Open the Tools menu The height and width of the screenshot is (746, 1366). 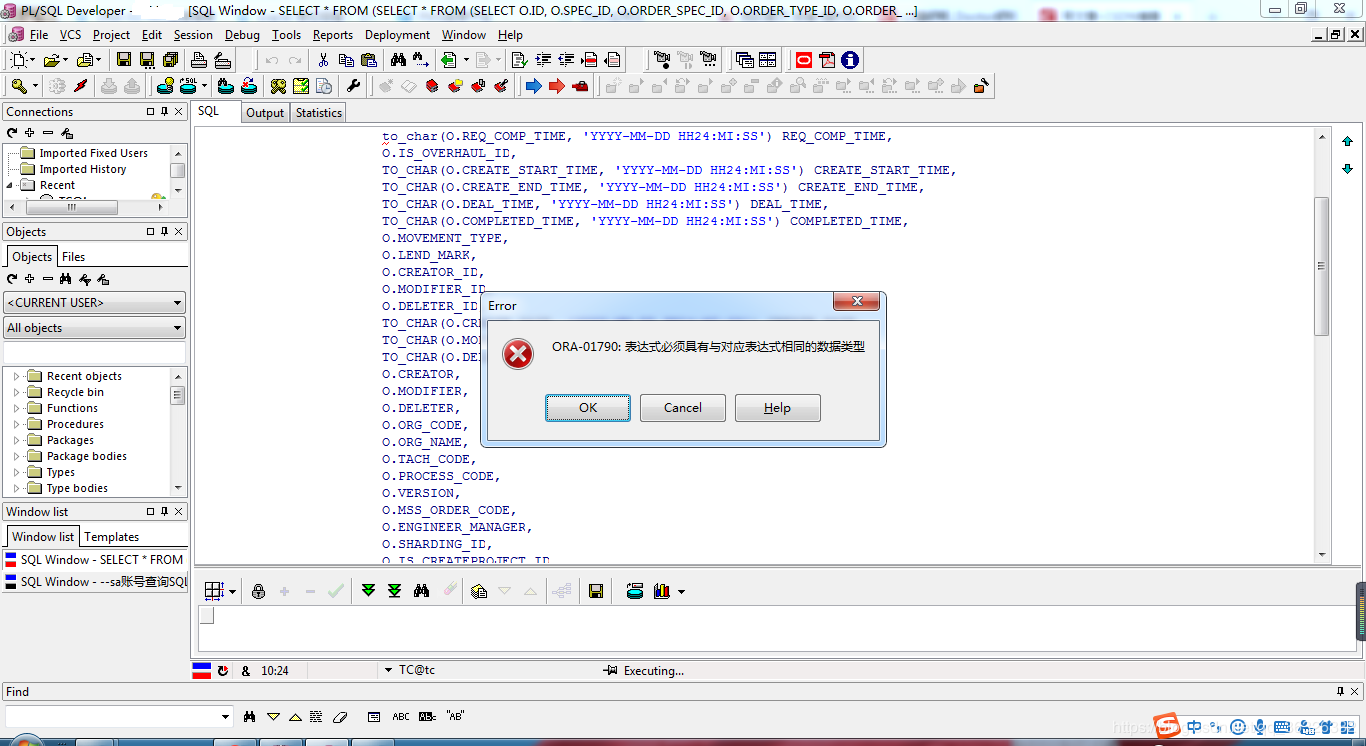[287, 34]
